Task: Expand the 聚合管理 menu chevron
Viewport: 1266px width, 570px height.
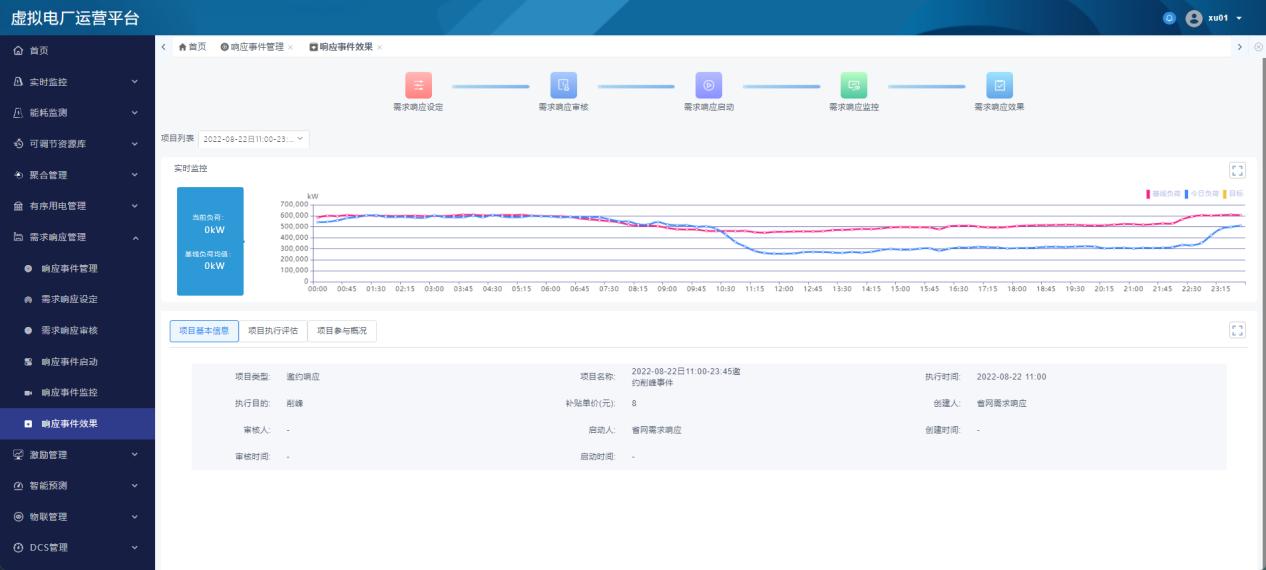Action: click(x=135, y=175)
